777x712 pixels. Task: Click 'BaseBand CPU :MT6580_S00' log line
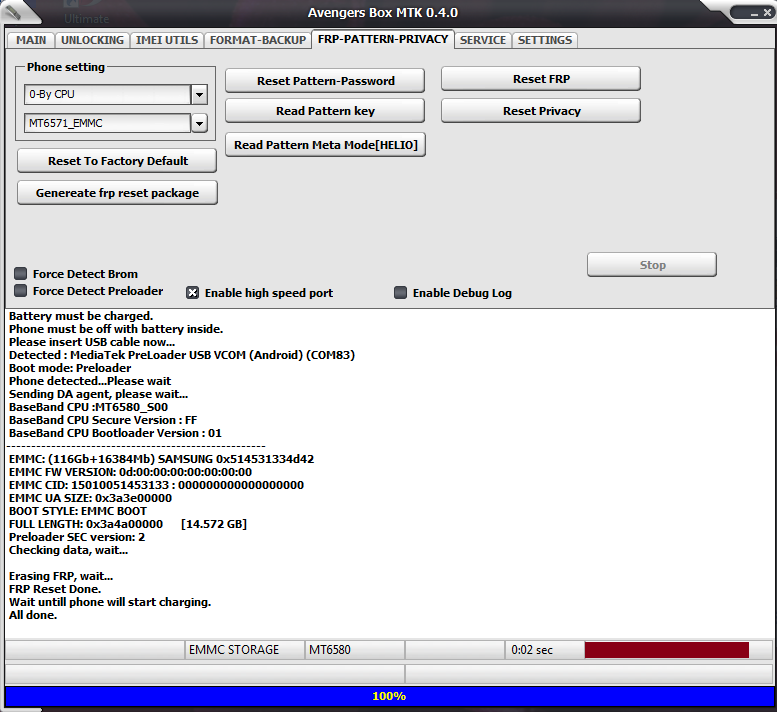coord(88,407)
